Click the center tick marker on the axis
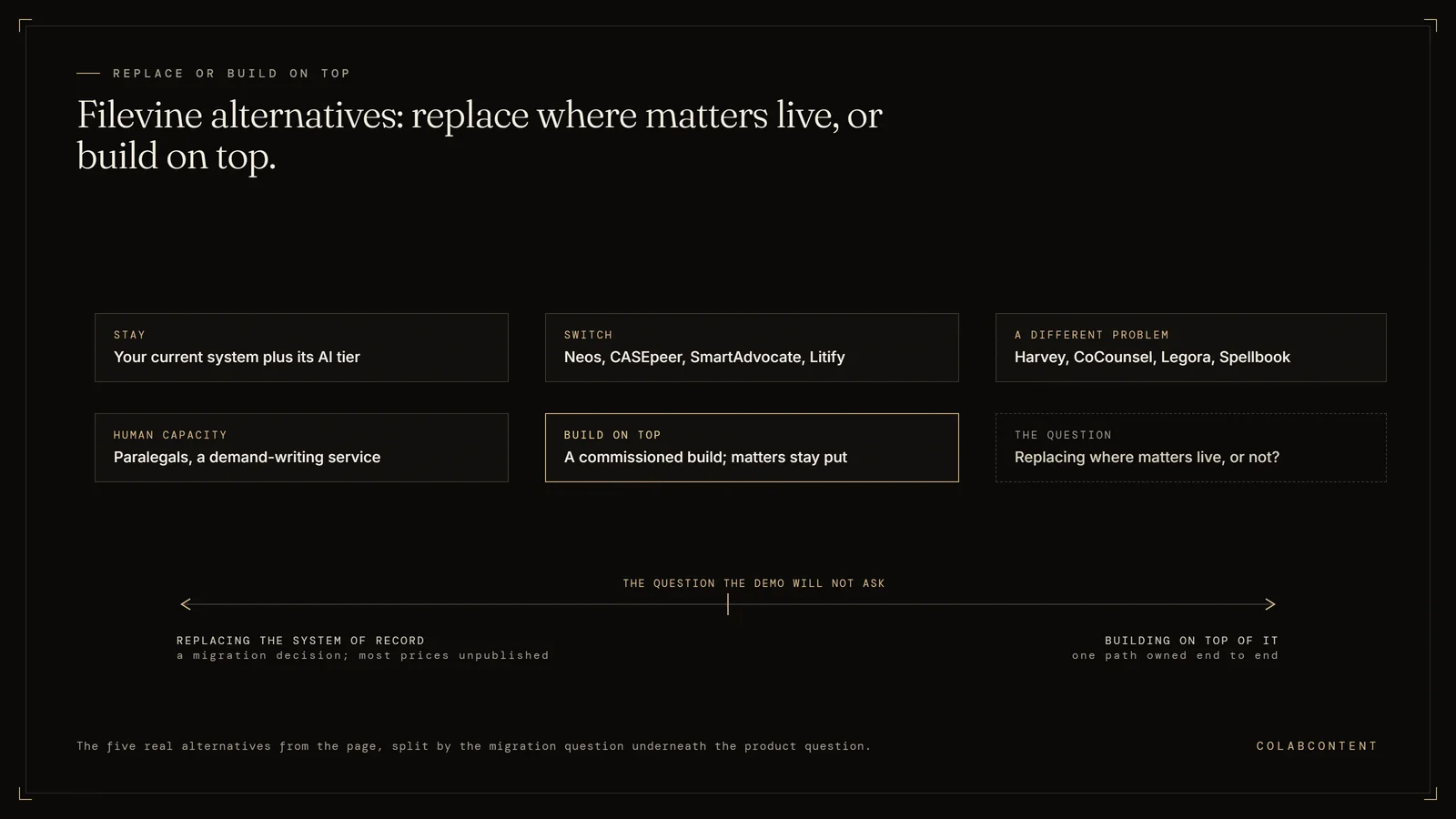The image size is (1456, 819). (x=728, y=604)
